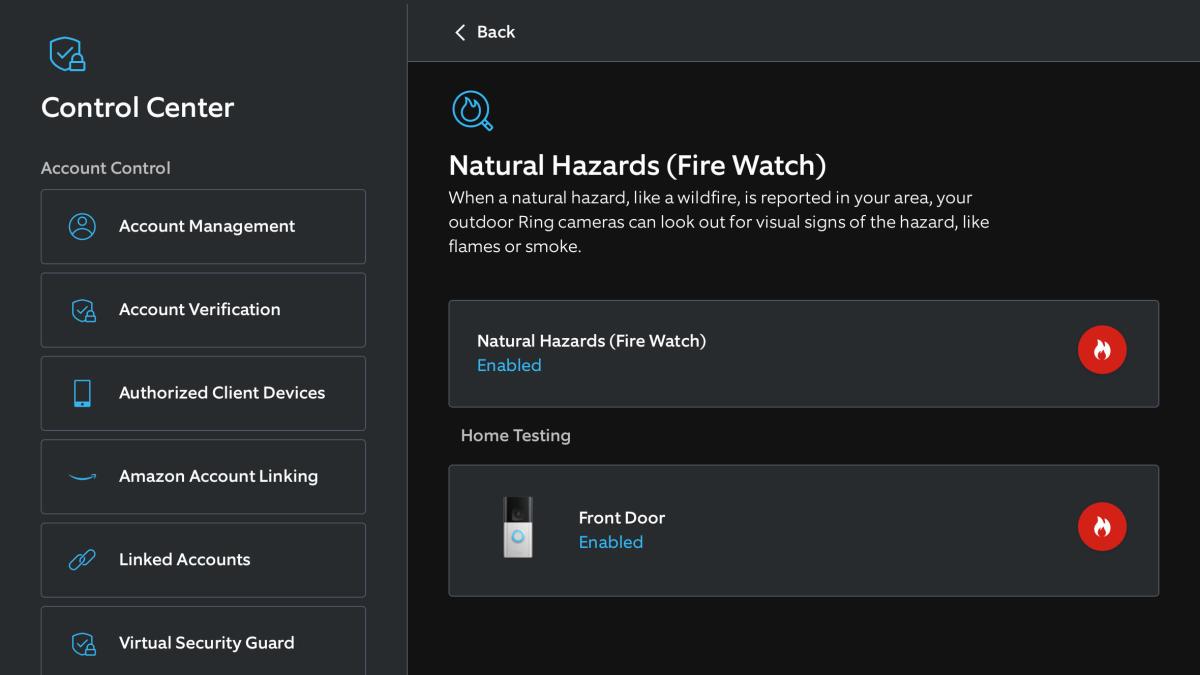Go Back to the previous page

485,32
